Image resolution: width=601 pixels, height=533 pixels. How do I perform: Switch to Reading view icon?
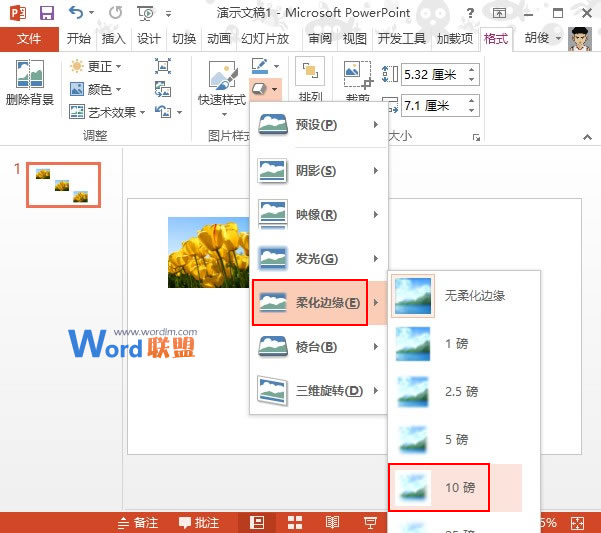[x=332, y=523]
